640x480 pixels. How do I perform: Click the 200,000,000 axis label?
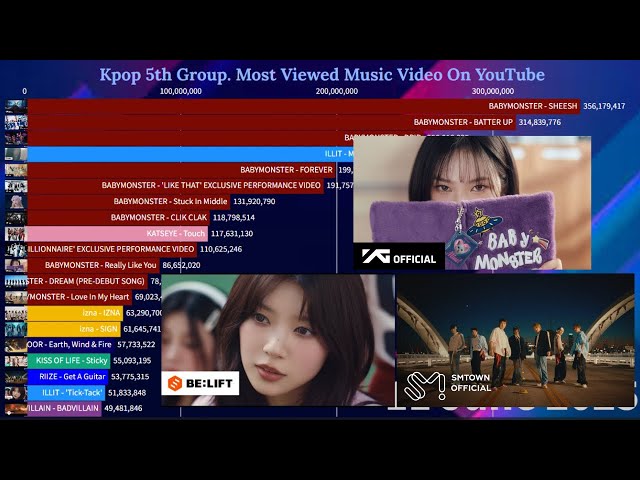tap(337, 91)
